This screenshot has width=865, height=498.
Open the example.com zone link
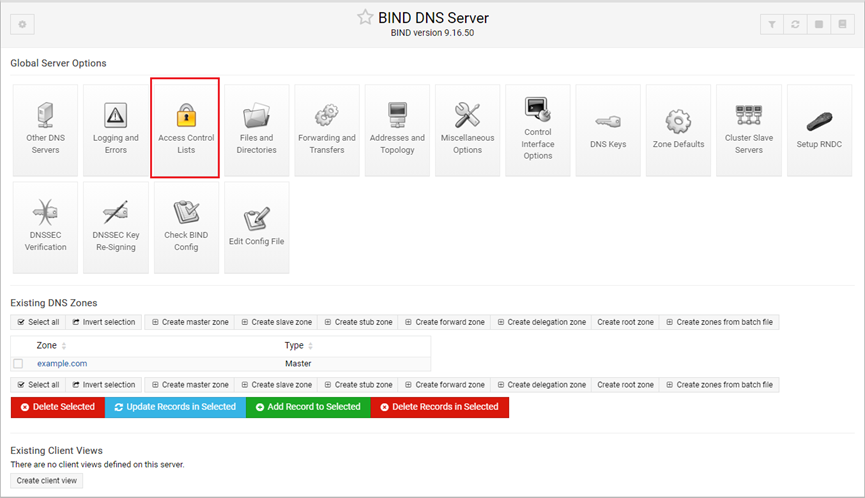(62, 363)
